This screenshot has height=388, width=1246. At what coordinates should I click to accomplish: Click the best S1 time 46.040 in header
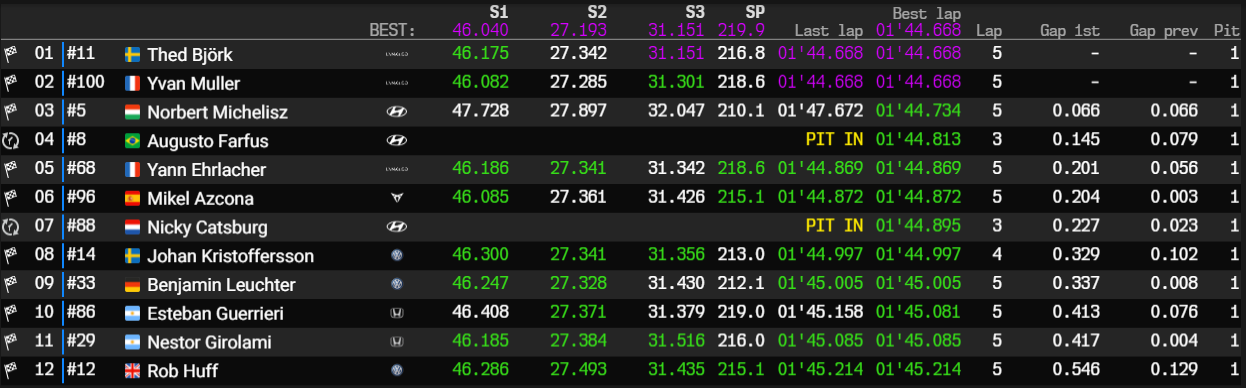[x=480, y=30]
